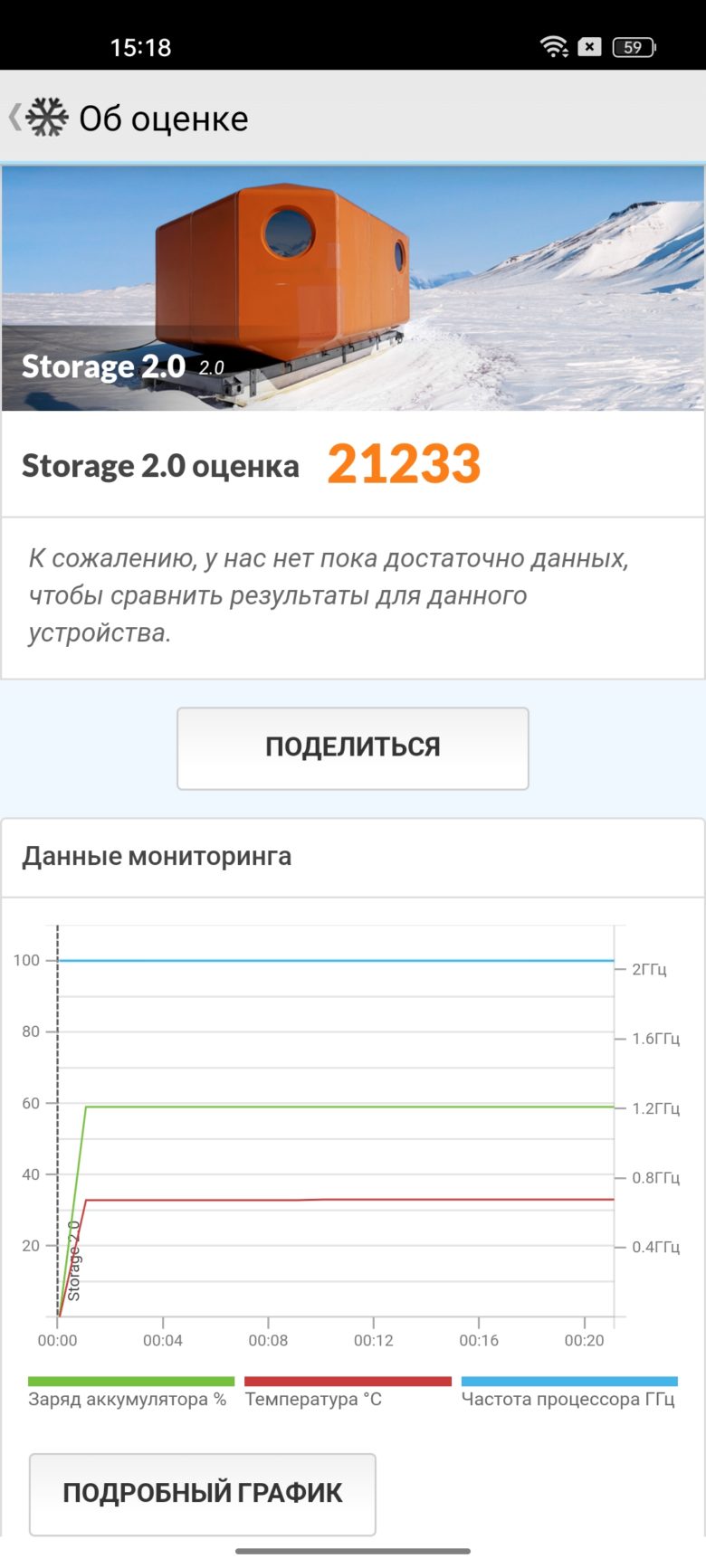Select the red temperature legend swatch

348,1382
